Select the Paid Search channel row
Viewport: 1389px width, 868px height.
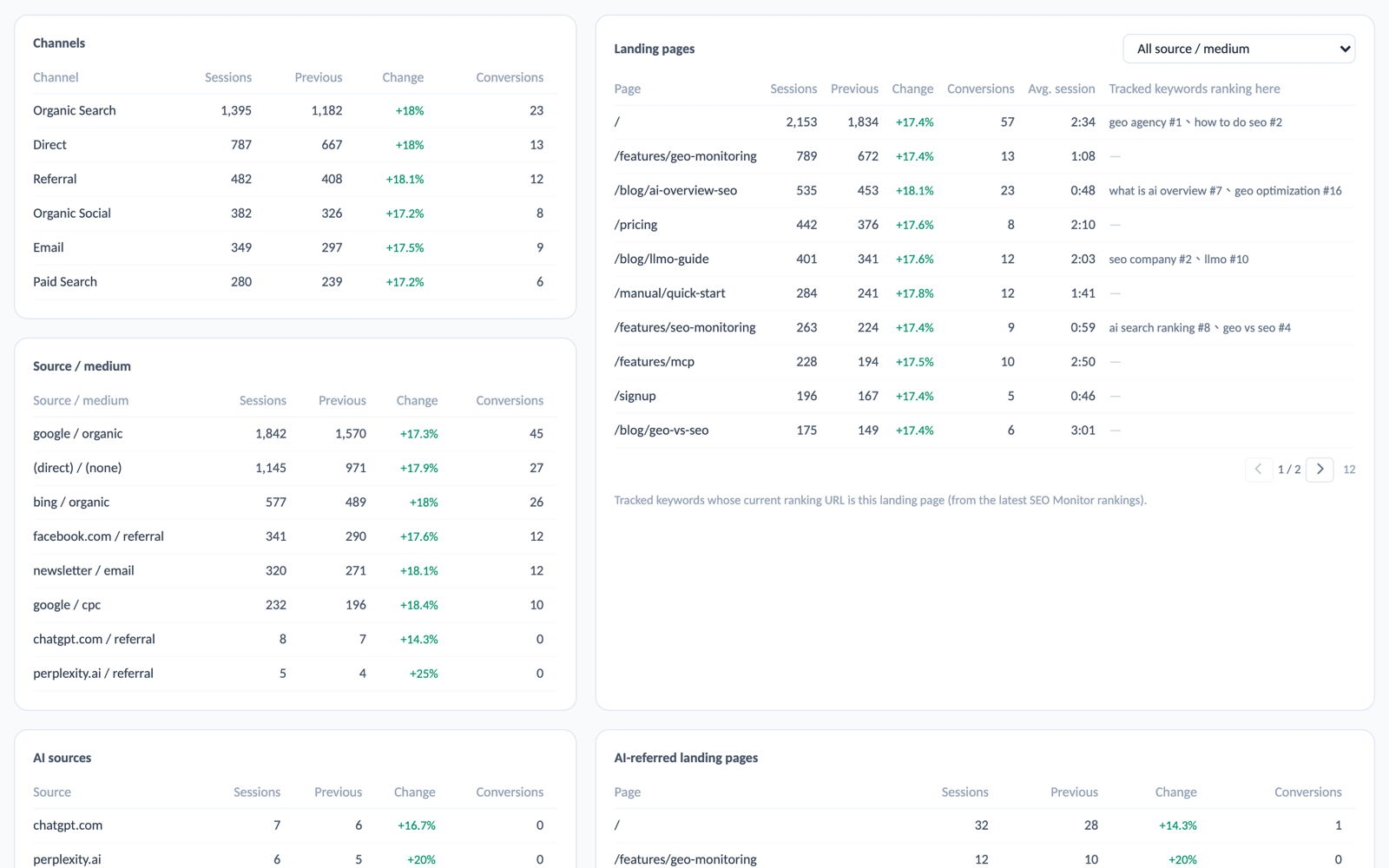coord(295,282)
